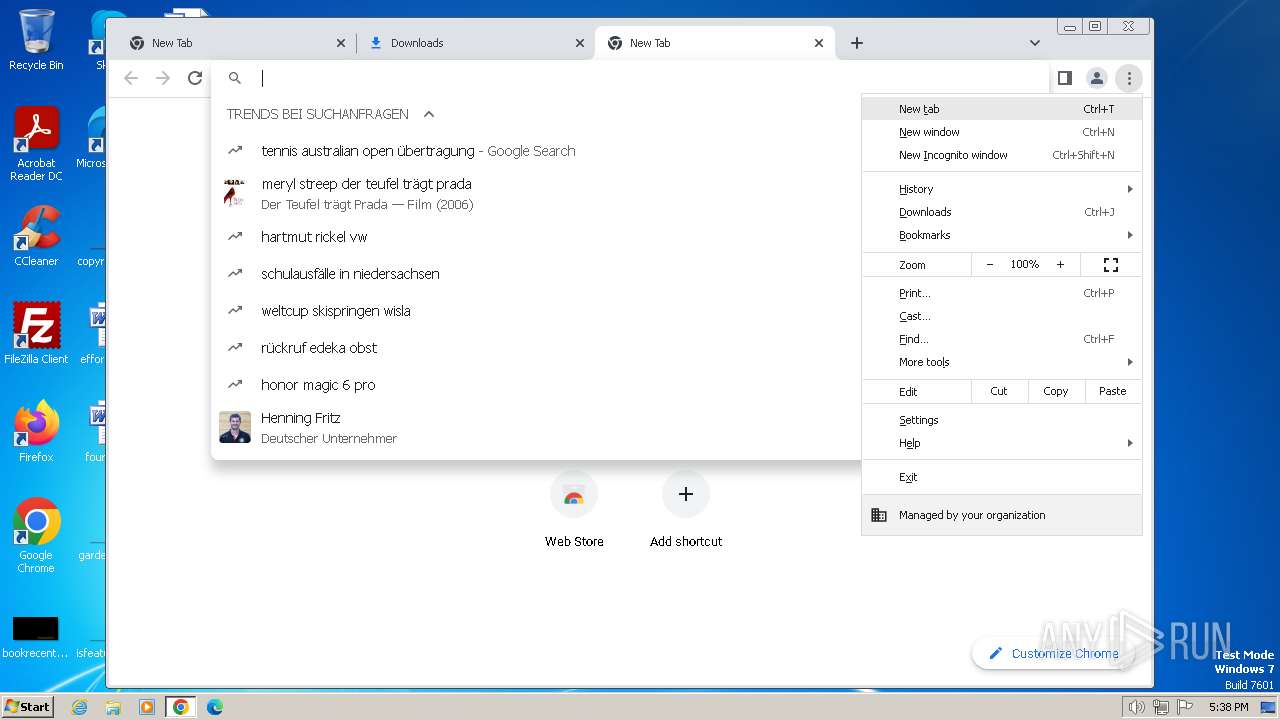The width and height of the screenshot is (1280, 720).
Task: Open the Web Store shortcut
Action: pyautogui.click(x=574, y=510)
